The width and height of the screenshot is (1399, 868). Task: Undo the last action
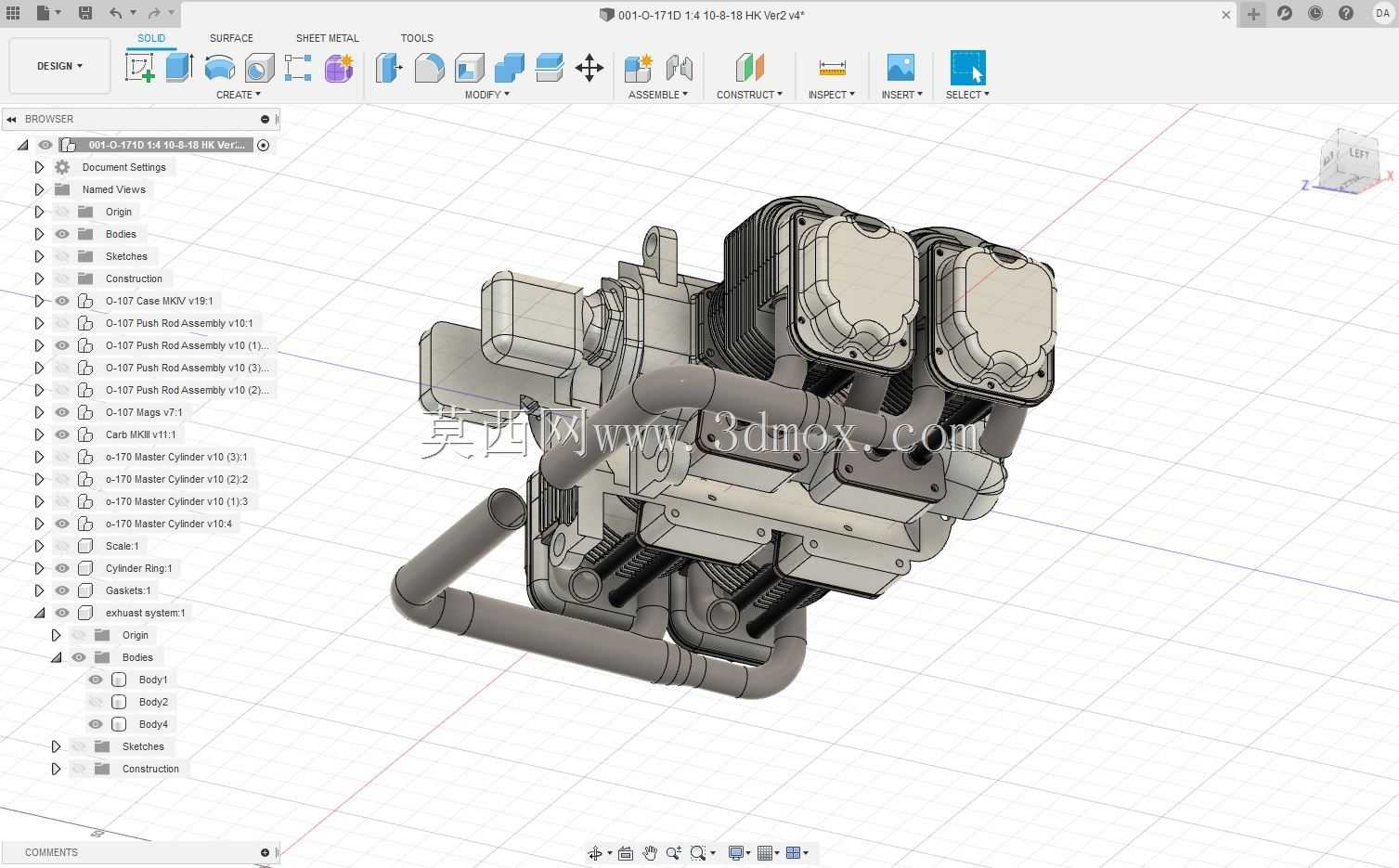[x=115, y=13]
